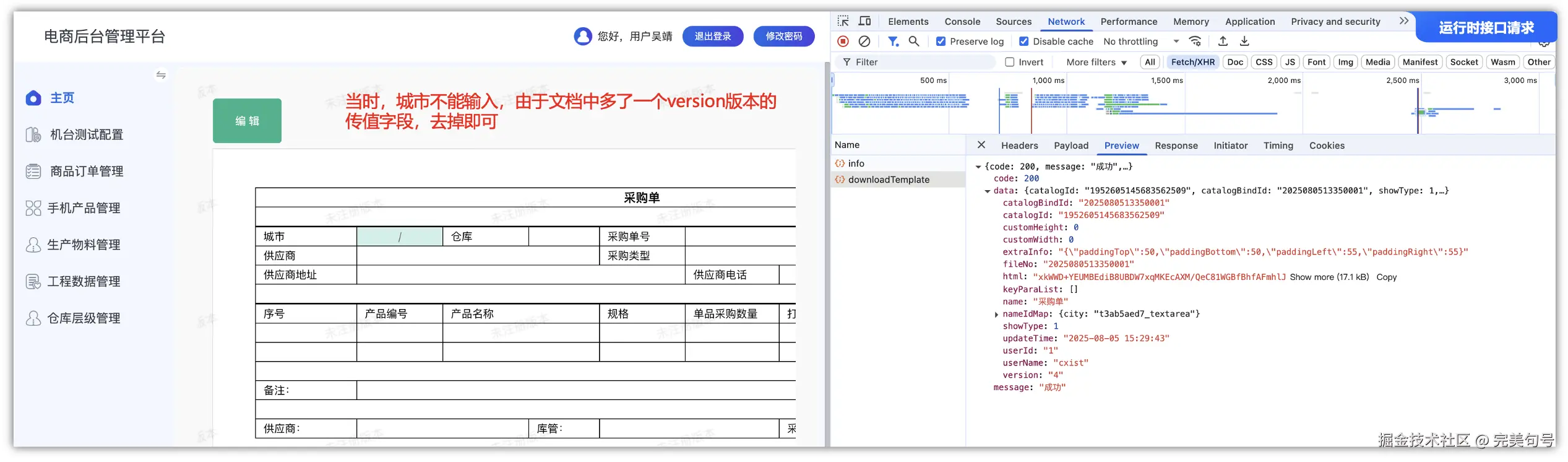1568x462 pixels.
Task: Select the info request row
Action: (x=898, y=163)
